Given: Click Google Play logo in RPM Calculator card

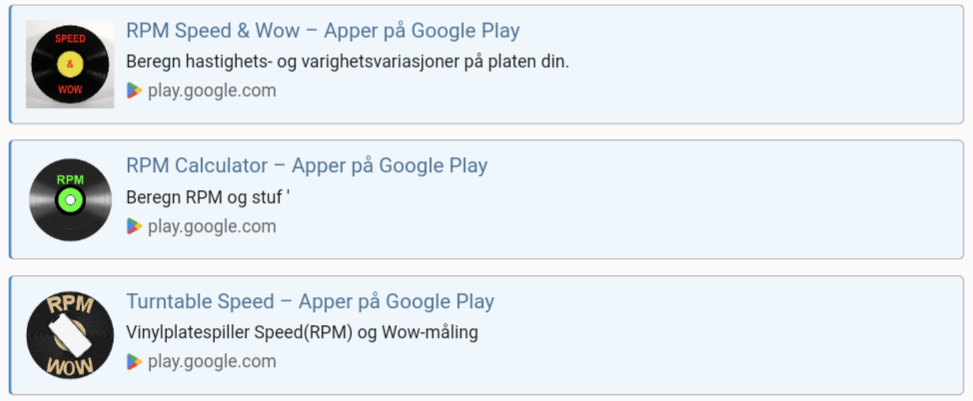Looking at the screenshot, I should (134, 227).
